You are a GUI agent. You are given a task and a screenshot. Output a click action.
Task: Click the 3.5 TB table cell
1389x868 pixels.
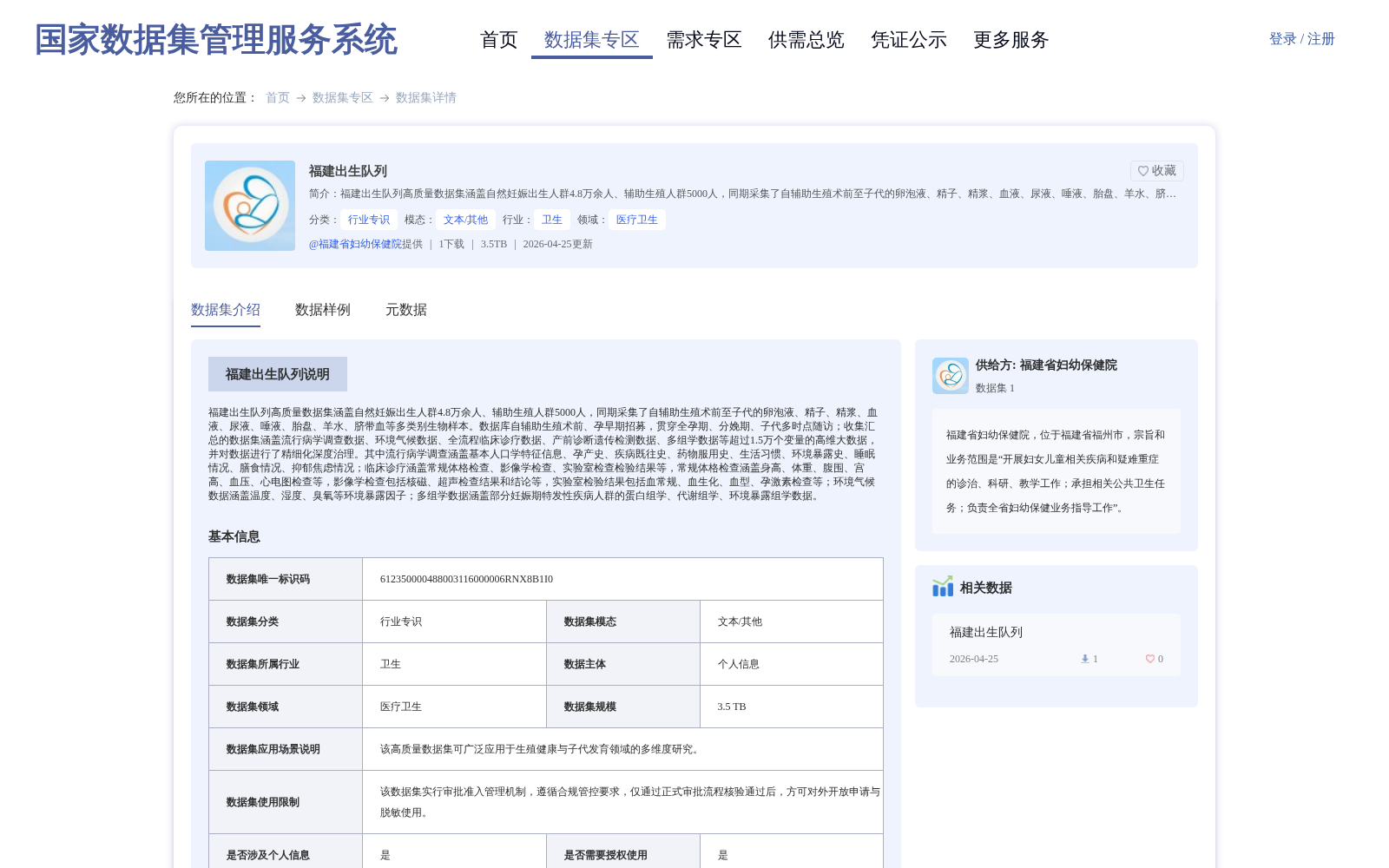(792, 707)
